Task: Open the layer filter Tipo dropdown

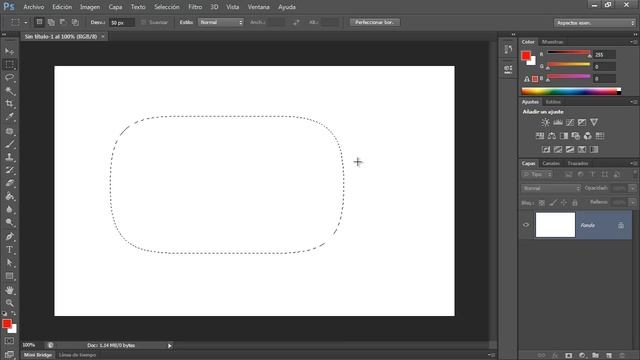Action: coord(537,174)
